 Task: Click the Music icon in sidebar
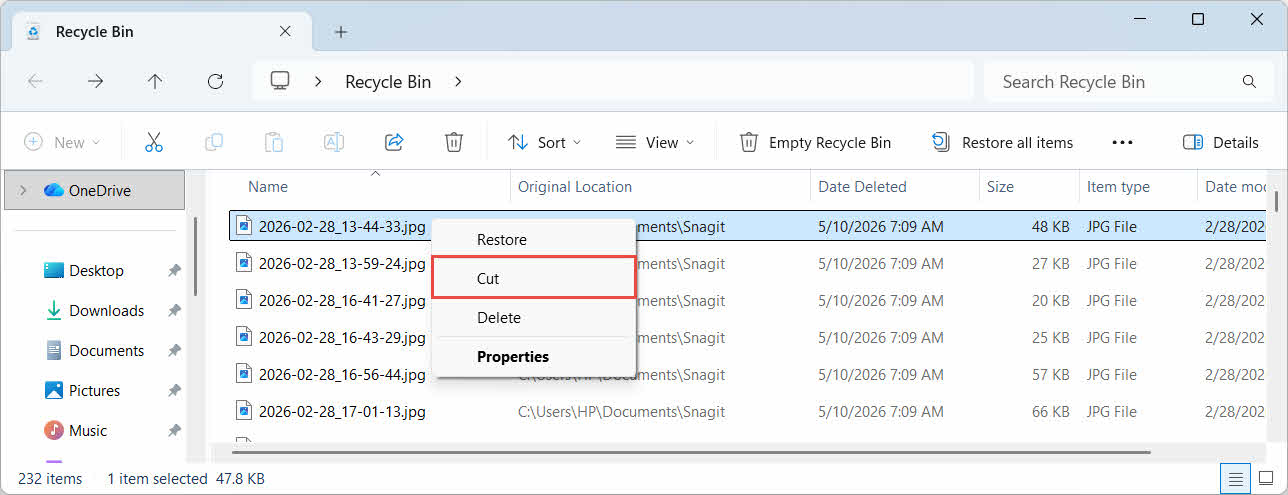coord(54,430)
